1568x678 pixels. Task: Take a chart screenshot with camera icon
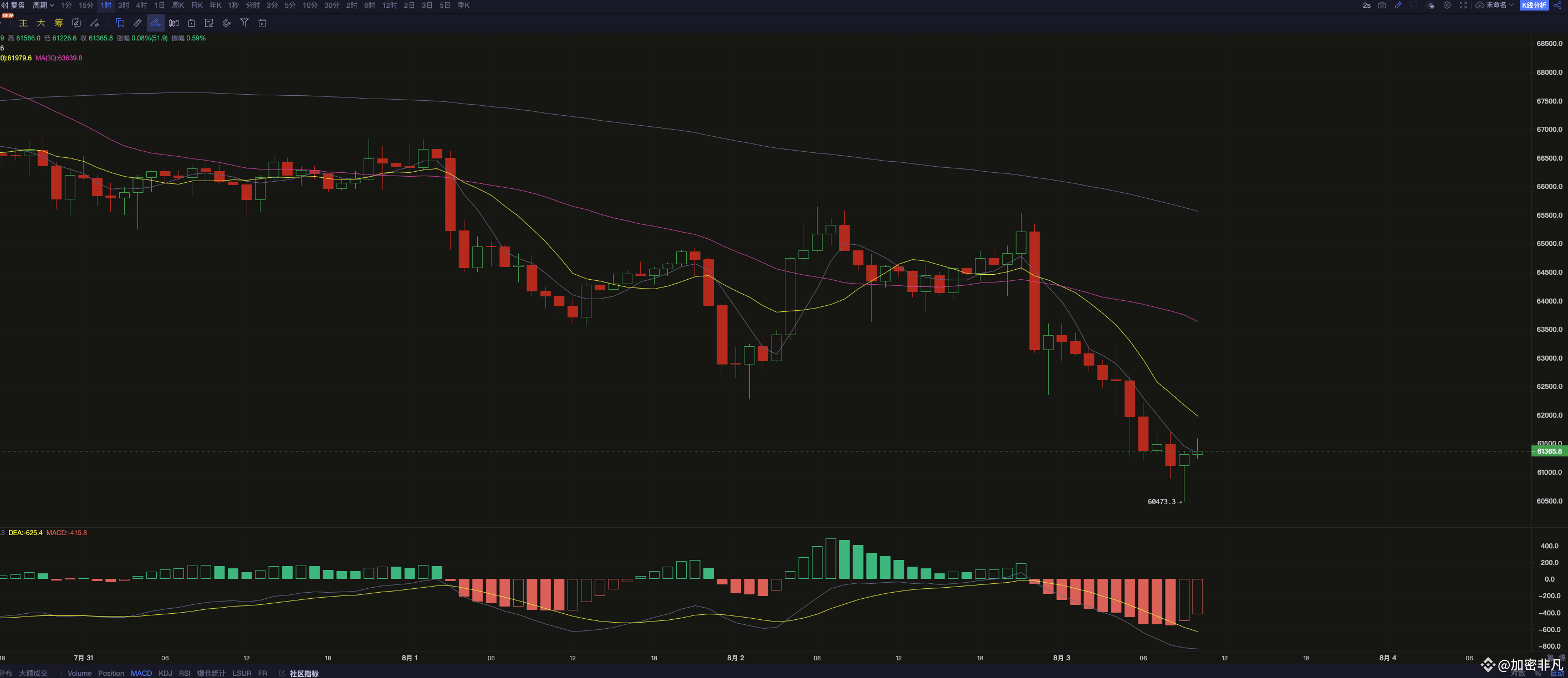point(1382,5)
